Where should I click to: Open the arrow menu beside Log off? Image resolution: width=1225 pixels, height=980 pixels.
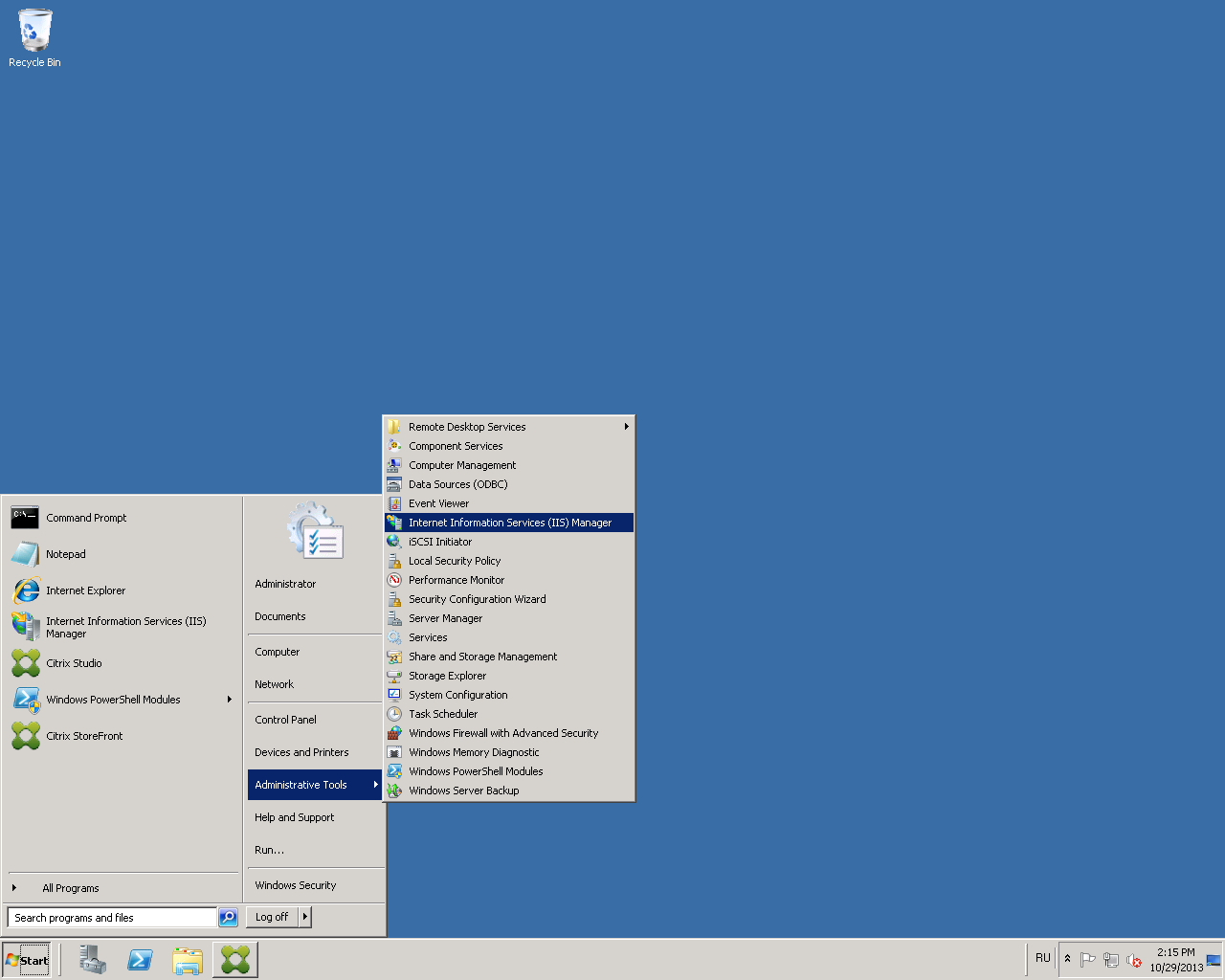coord(305,917)
